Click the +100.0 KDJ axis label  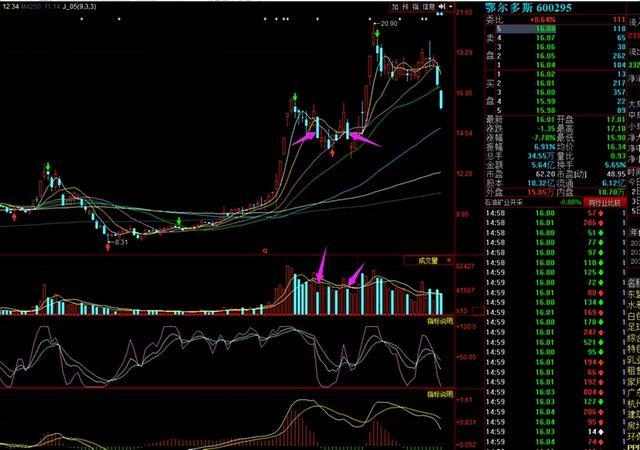click(x=466, y=327)
